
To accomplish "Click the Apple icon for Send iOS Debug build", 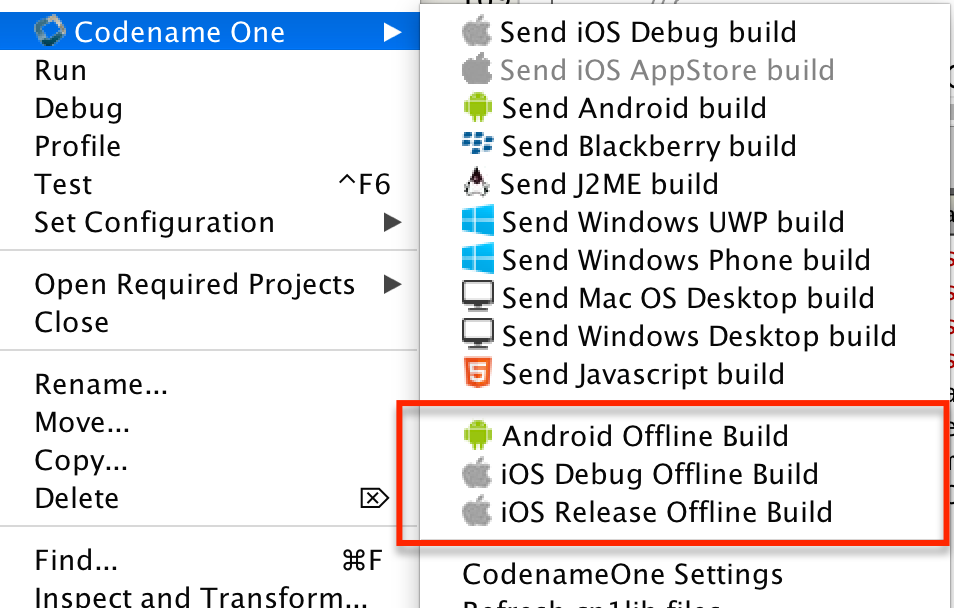I will [x=477, y=32].
